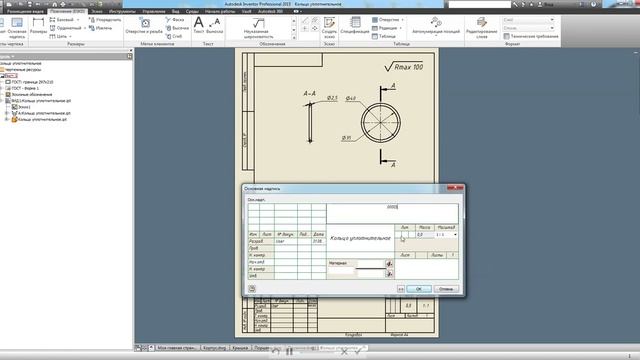Select the Фаска chamfer note tool
The height and width of the screenshot is (360, 640).
175,20
